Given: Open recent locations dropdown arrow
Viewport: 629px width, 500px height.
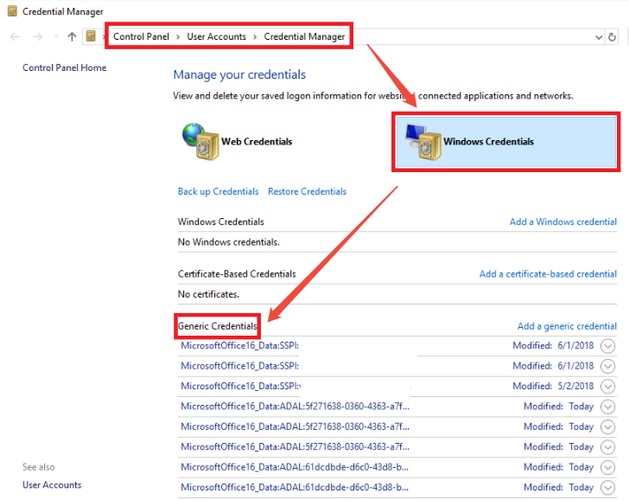Looking at the screenshot, I should pyautogui.click(x=56, y=37).
